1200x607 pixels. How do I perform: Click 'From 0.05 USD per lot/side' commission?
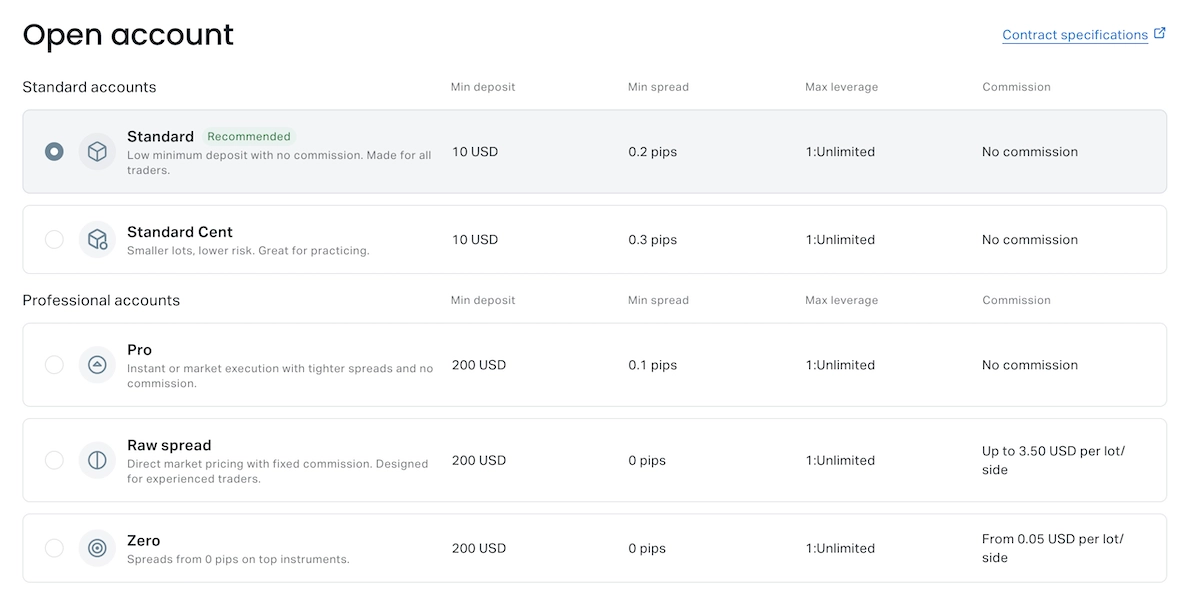pos(1053,548)
